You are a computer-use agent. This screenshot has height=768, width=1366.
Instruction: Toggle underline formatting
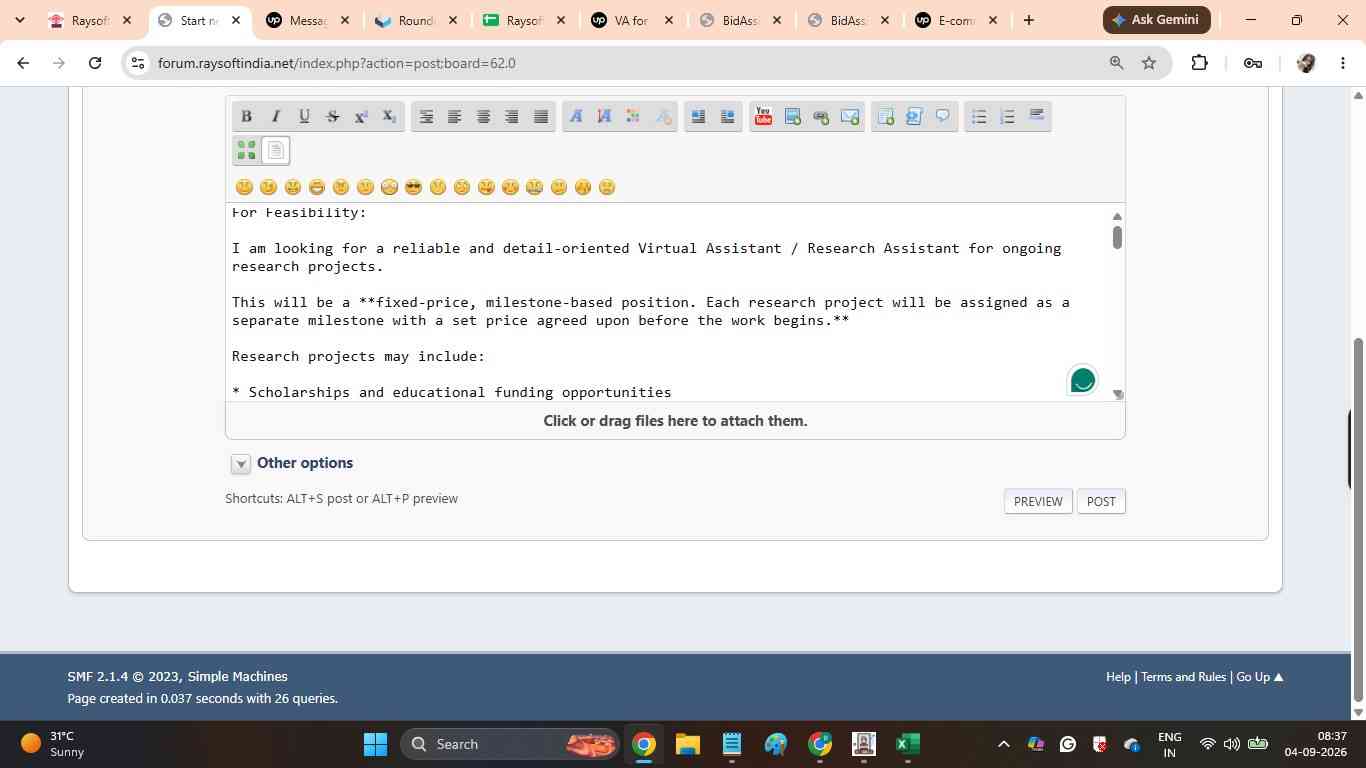pyautogui.click(x=304, y=116)
